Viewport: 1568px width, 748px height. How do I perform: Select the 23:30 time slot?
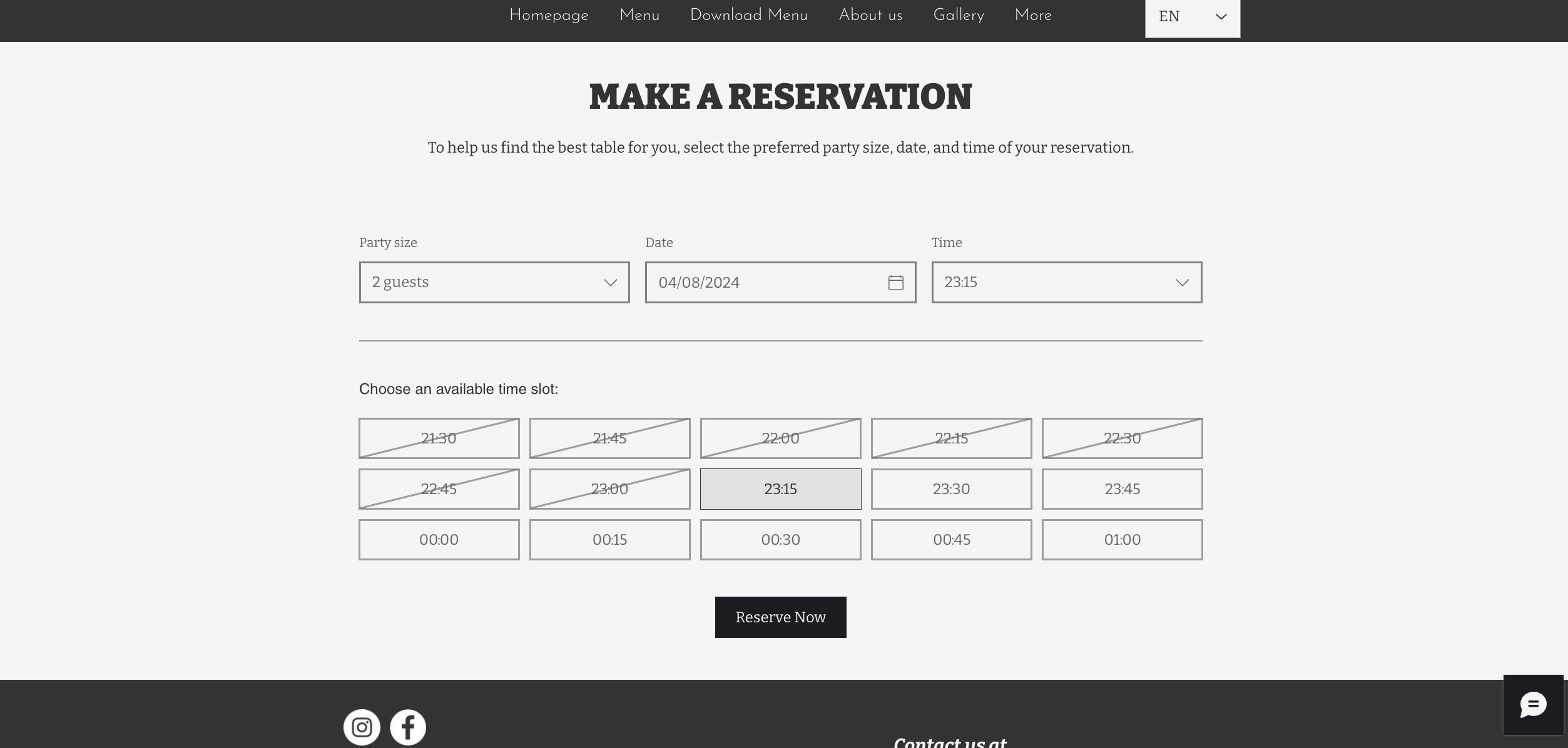951,489
